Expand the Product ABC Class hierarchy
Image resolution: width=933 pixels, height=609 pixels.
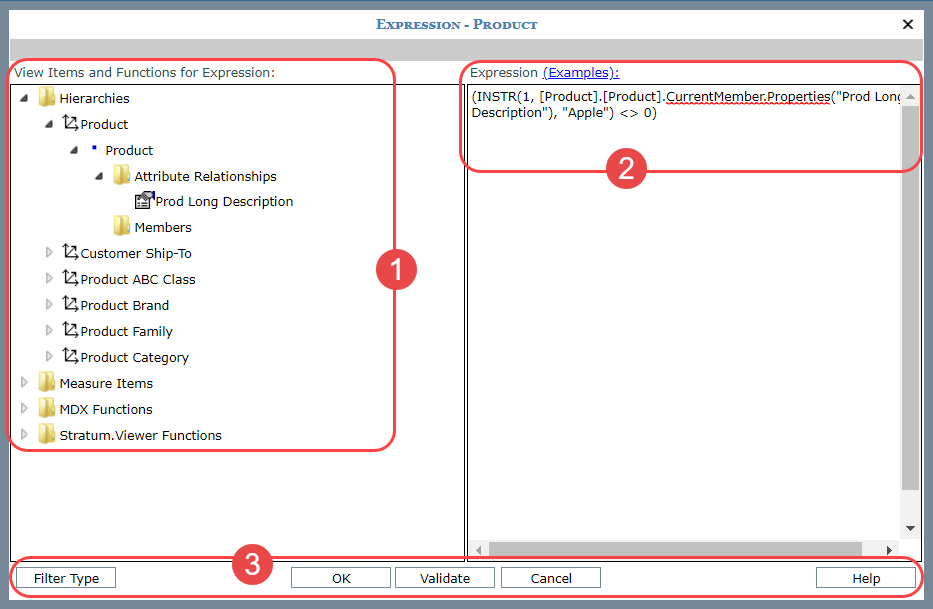(49, 279)
